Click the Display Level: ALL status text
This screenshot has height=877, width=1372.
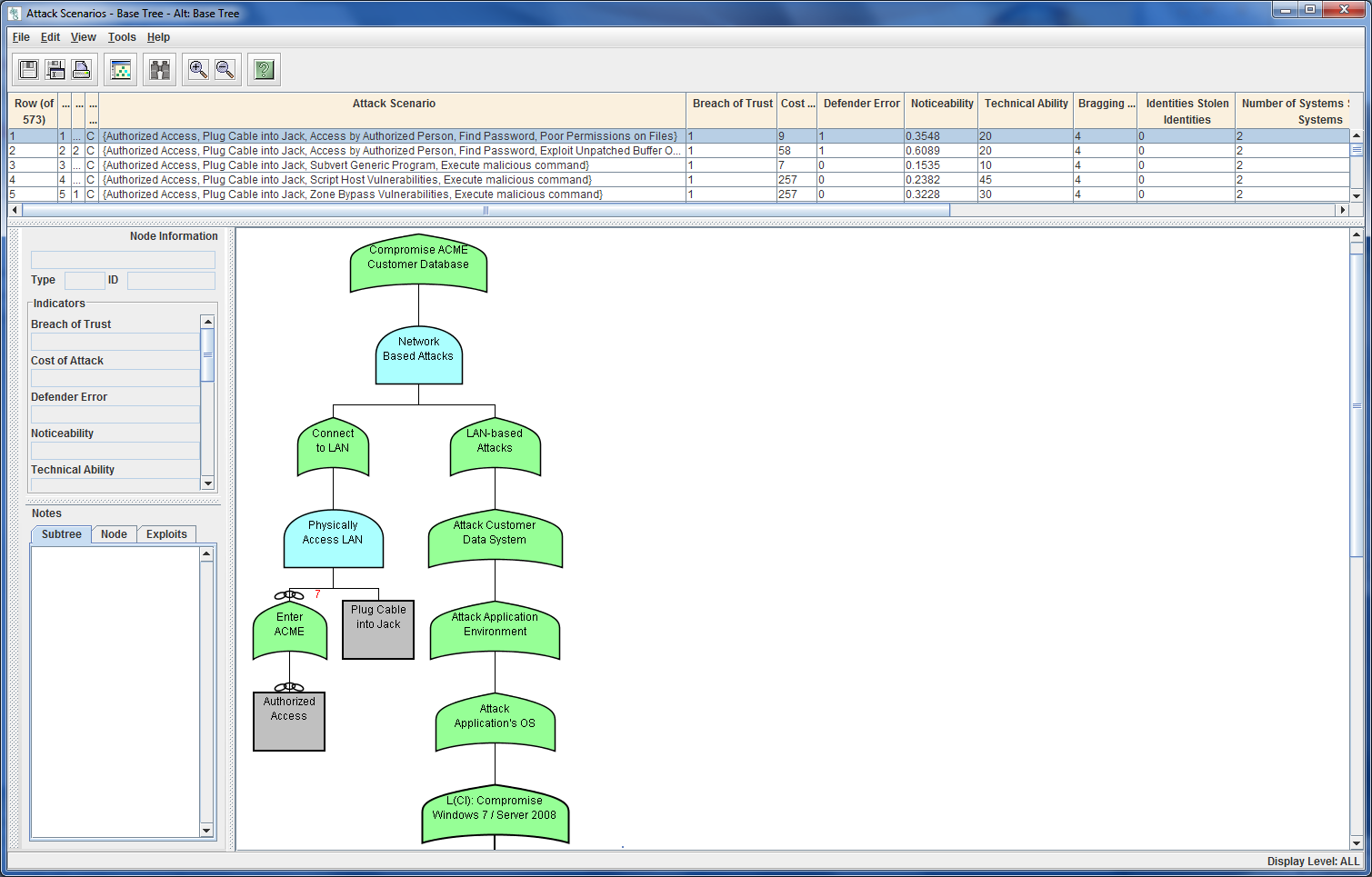tap(1313, 862)
